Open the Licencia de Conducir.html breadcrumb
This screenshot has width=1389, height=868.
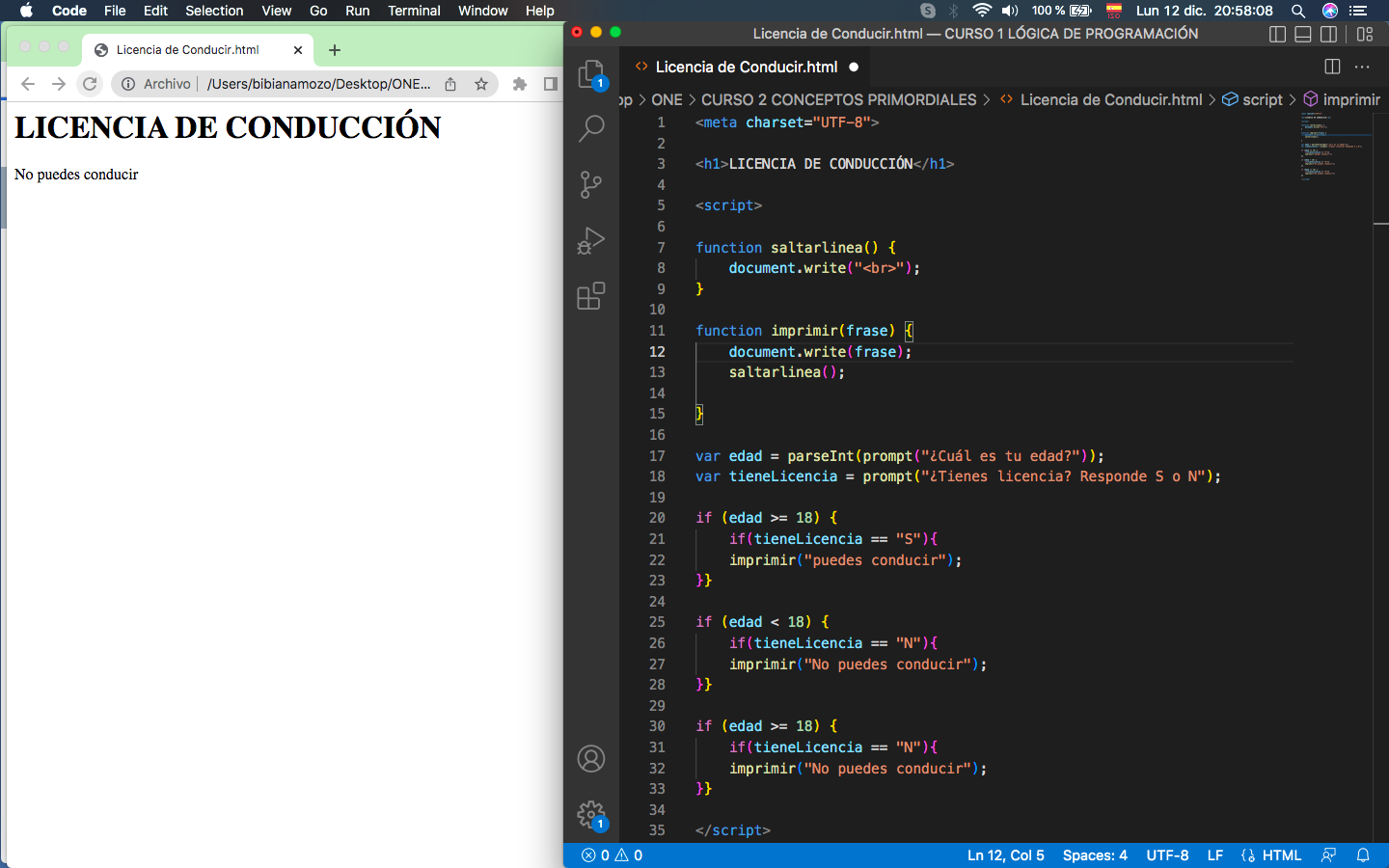click(x=1110, y=99)
